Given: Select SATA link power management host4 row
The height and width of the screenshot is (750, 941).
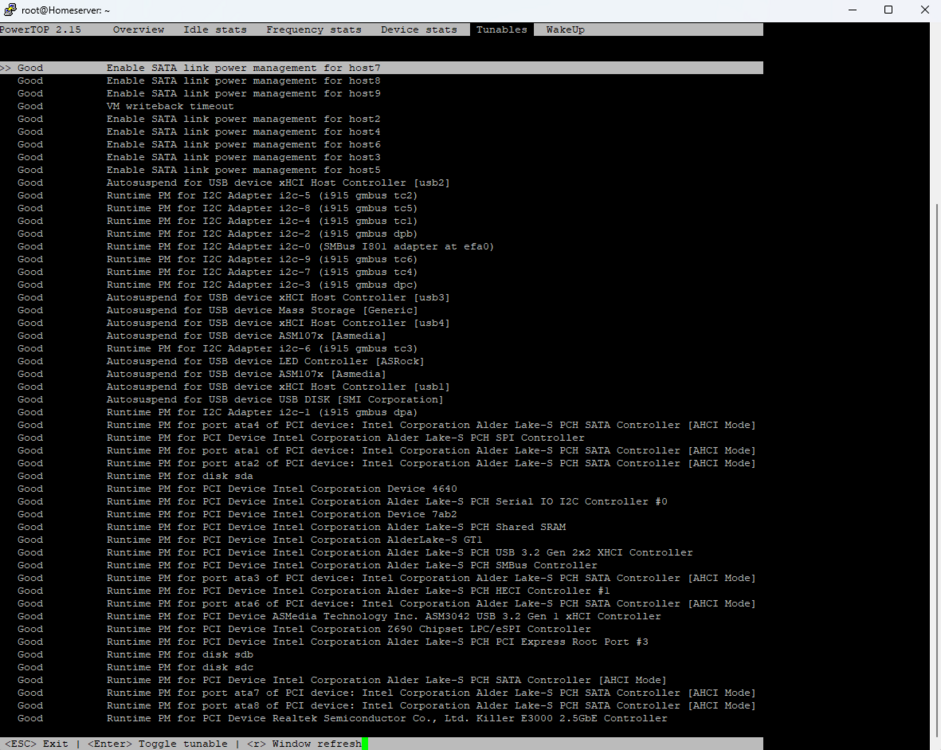Looking at the screenshot, I should (x=199, y=131).
